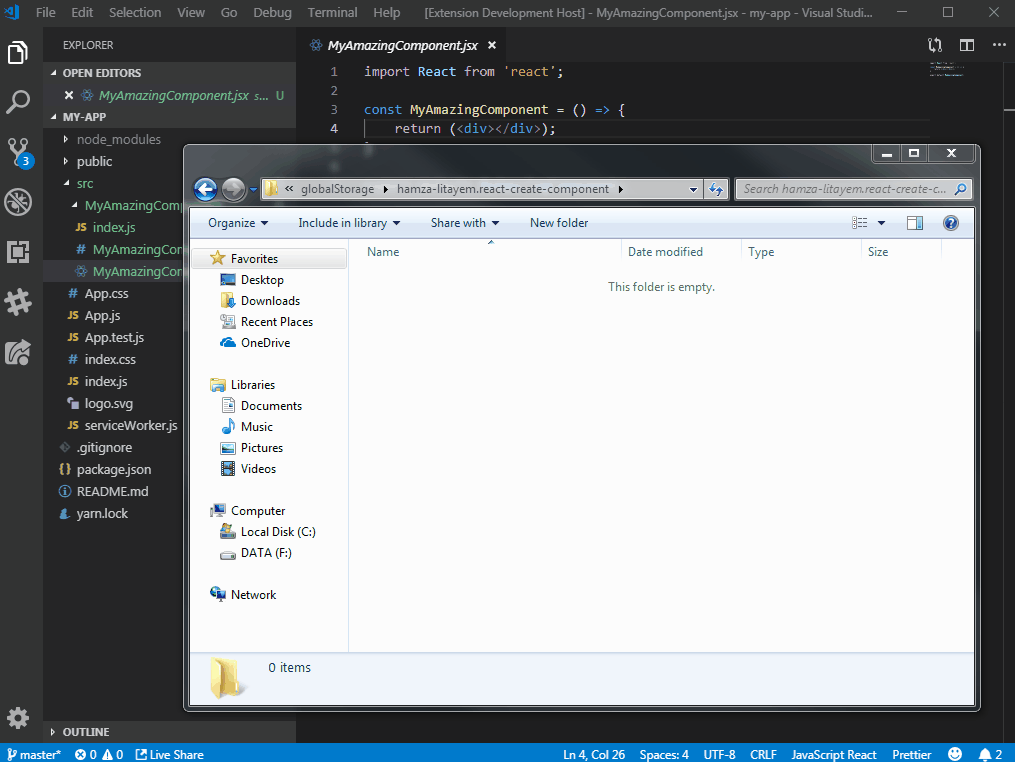Screen dimensions: 1015x762
Task: Expand the public folder
Action: [65, 161]
